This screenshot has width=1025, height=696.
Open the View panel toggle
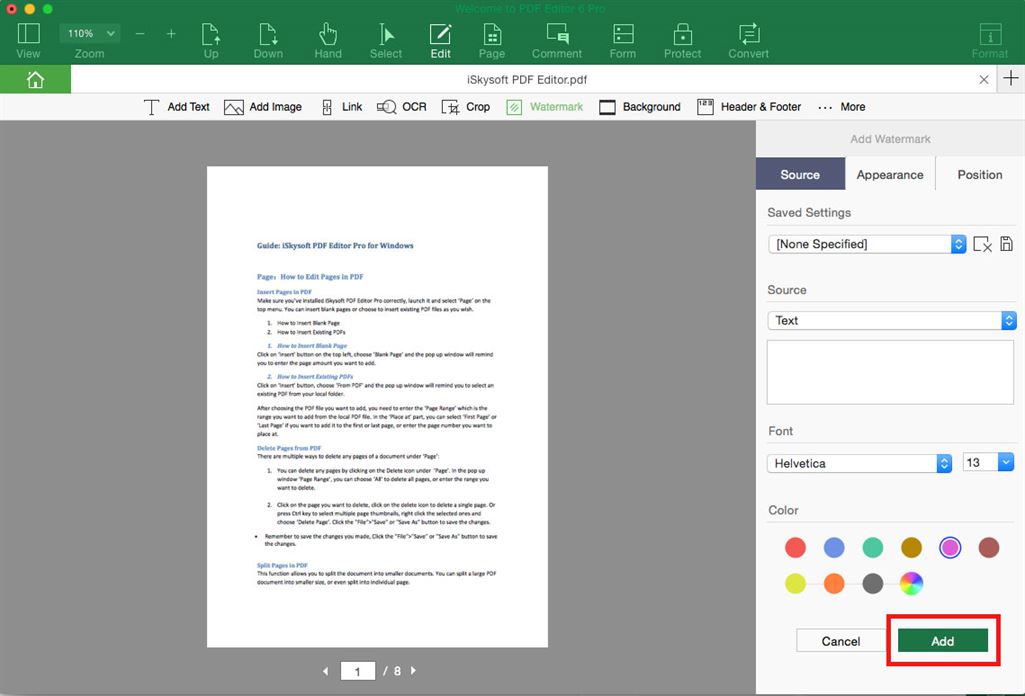point(28,41)
